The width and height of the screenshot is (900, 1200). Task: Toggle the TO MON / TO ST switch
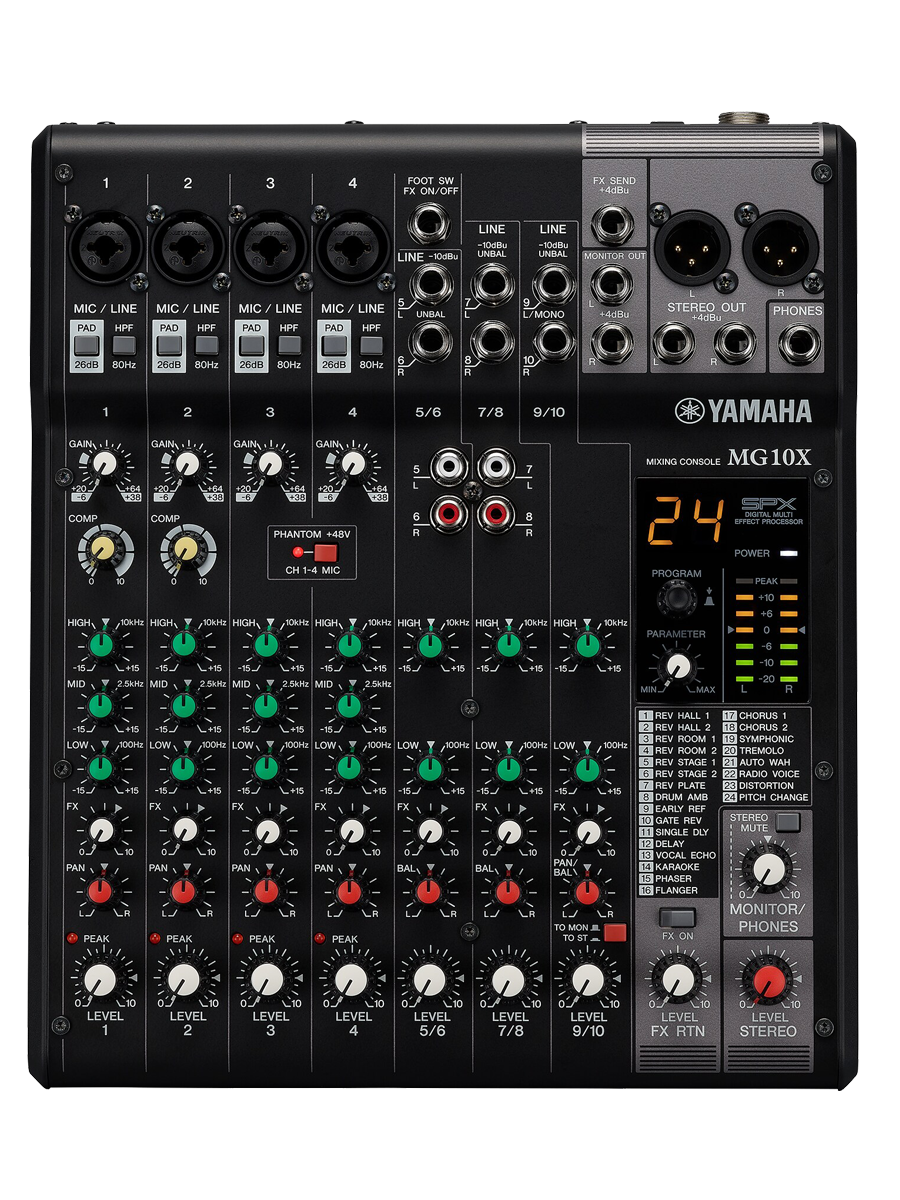coord(615,934)
